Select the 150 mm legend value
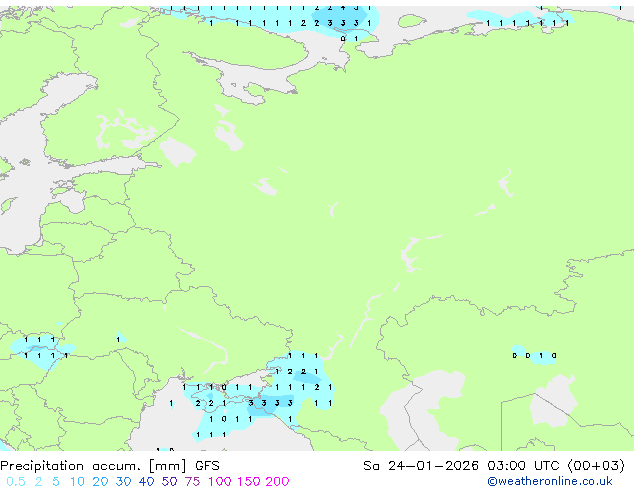This screenshot has width=634, height=490. [x=249, y=482]
